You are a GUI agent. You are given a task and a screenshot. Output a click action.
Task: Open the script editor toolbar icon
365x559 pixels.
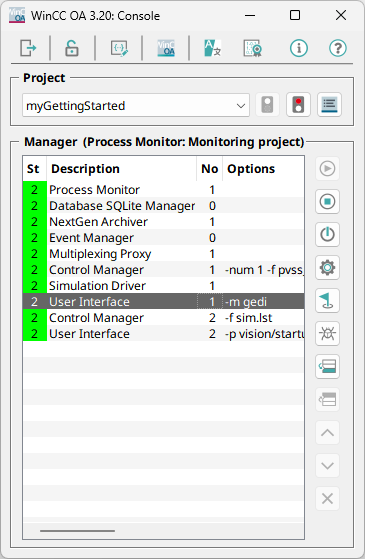coord(119,48)
